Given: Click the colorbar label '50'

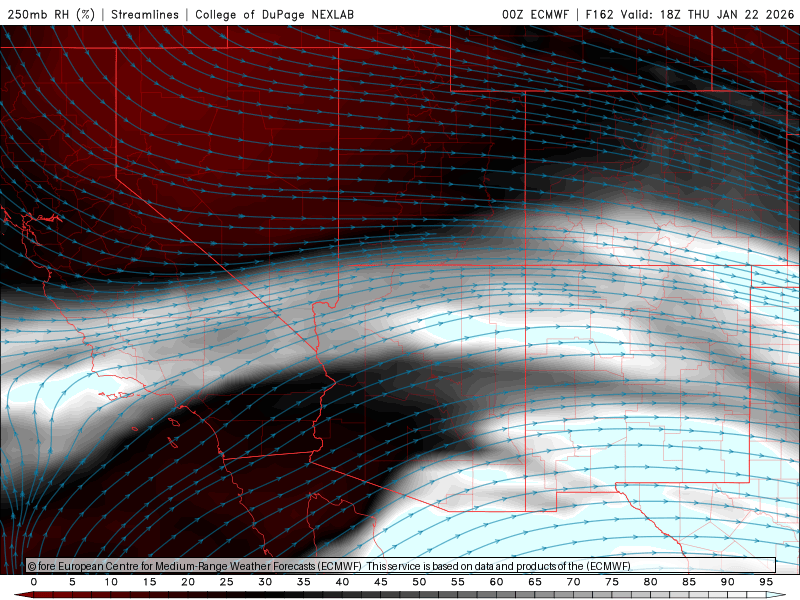Looking at the screenshot, I should 419,582.
